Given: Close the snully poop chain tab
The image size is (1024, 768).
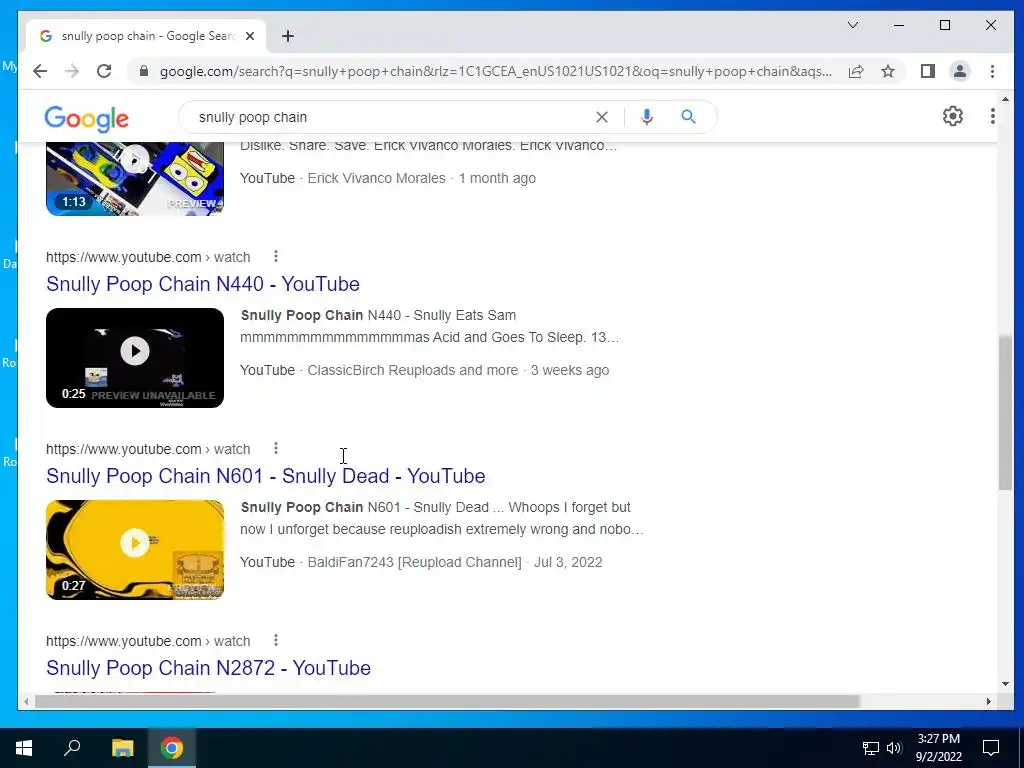Looking at the screenshot, I should click(249, 36).
